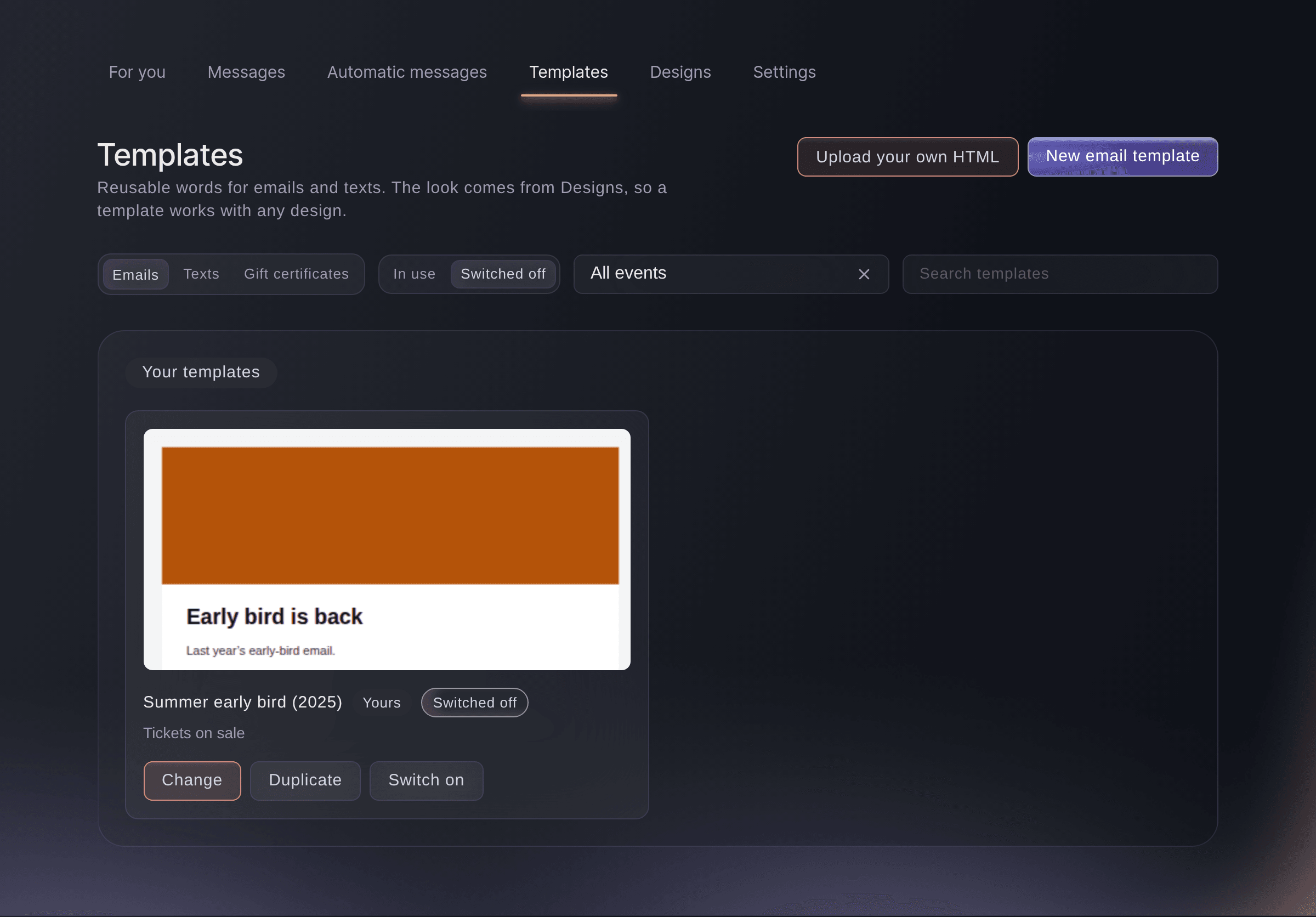This screenshot has width=1316, height=917.
Task: Select the Emails filter segment
Action: [x=135, y=275]
